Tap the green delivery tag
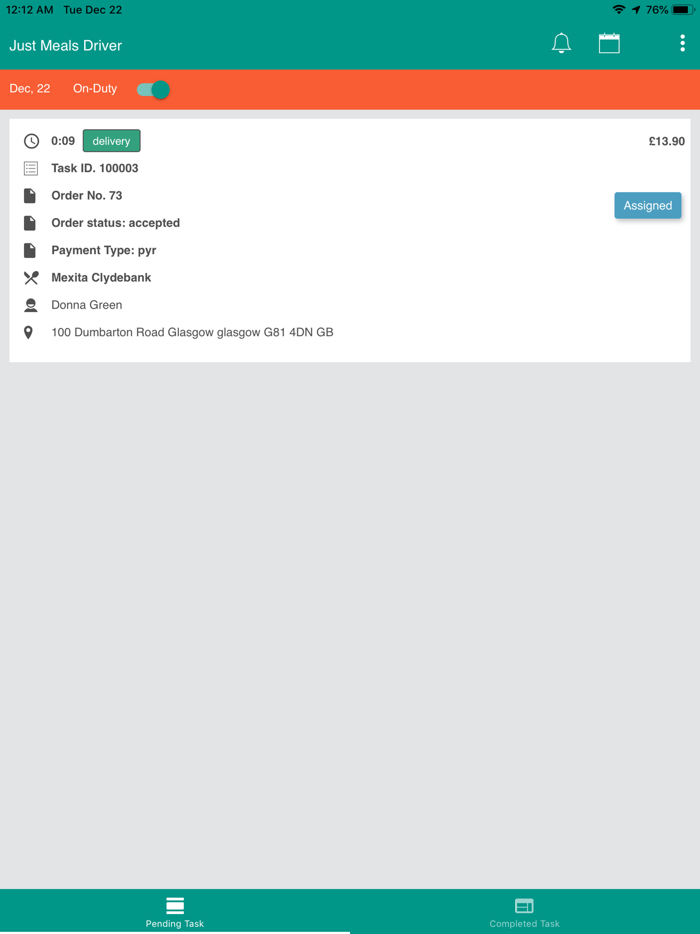Viewport: 700px width, 934px height. point(111,141)
